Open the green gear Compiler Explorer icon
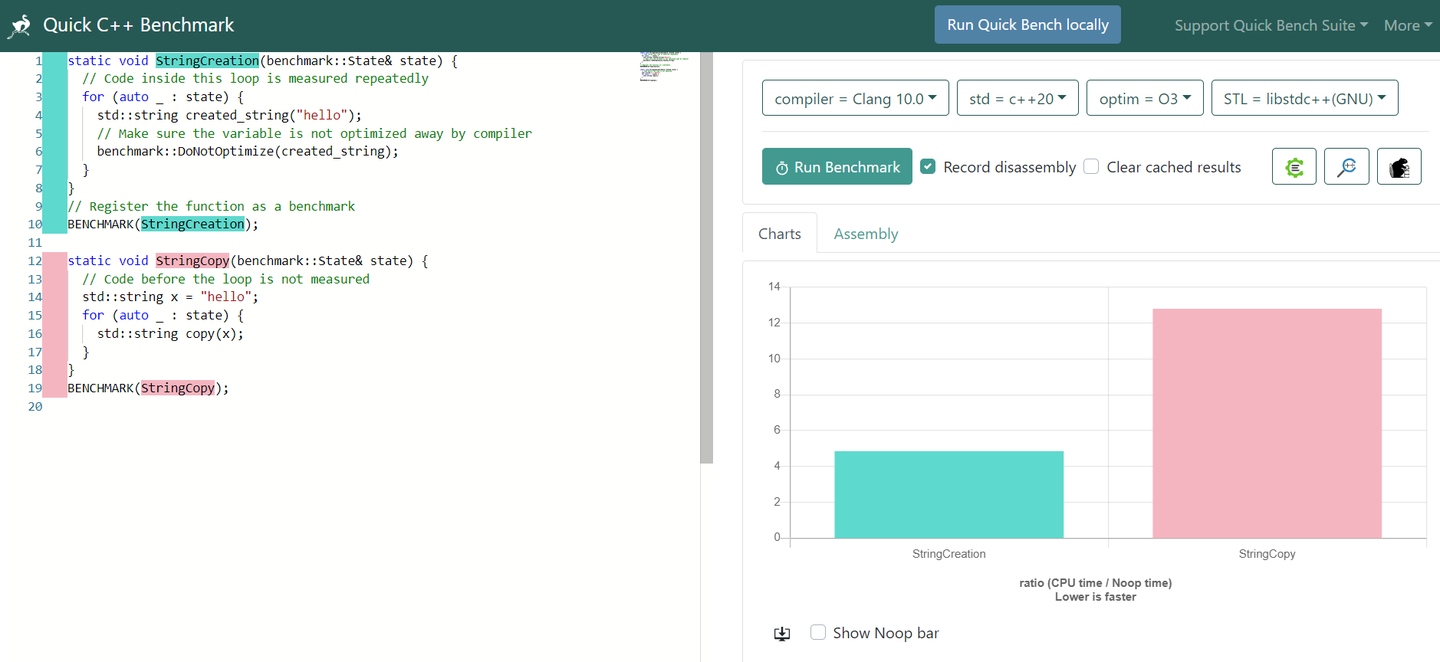Screen dimensions: 1440x662 tap(1294, 167)
